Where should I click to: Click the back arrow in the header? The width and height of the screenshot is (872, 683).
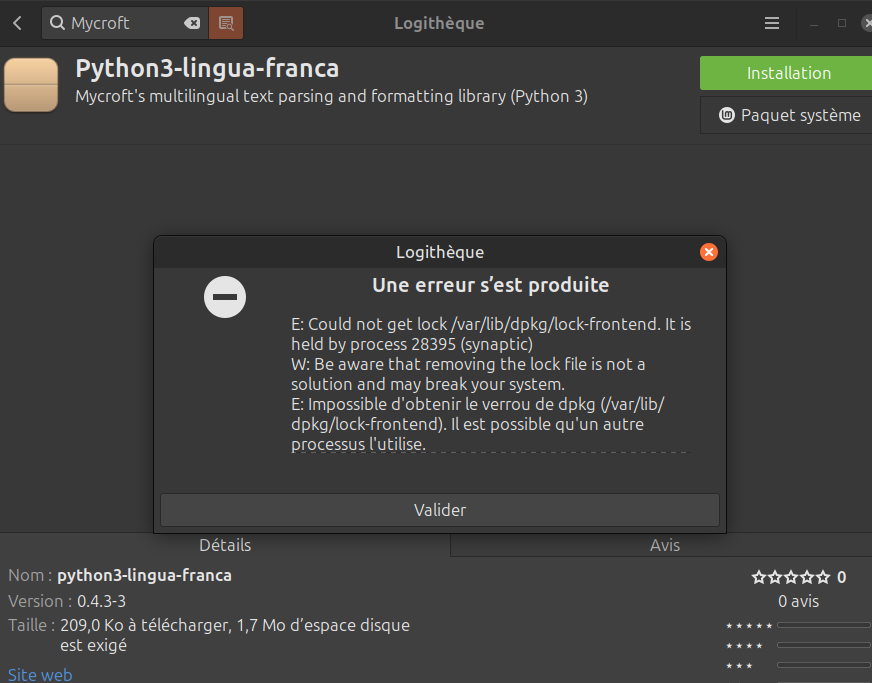point(18,23)
